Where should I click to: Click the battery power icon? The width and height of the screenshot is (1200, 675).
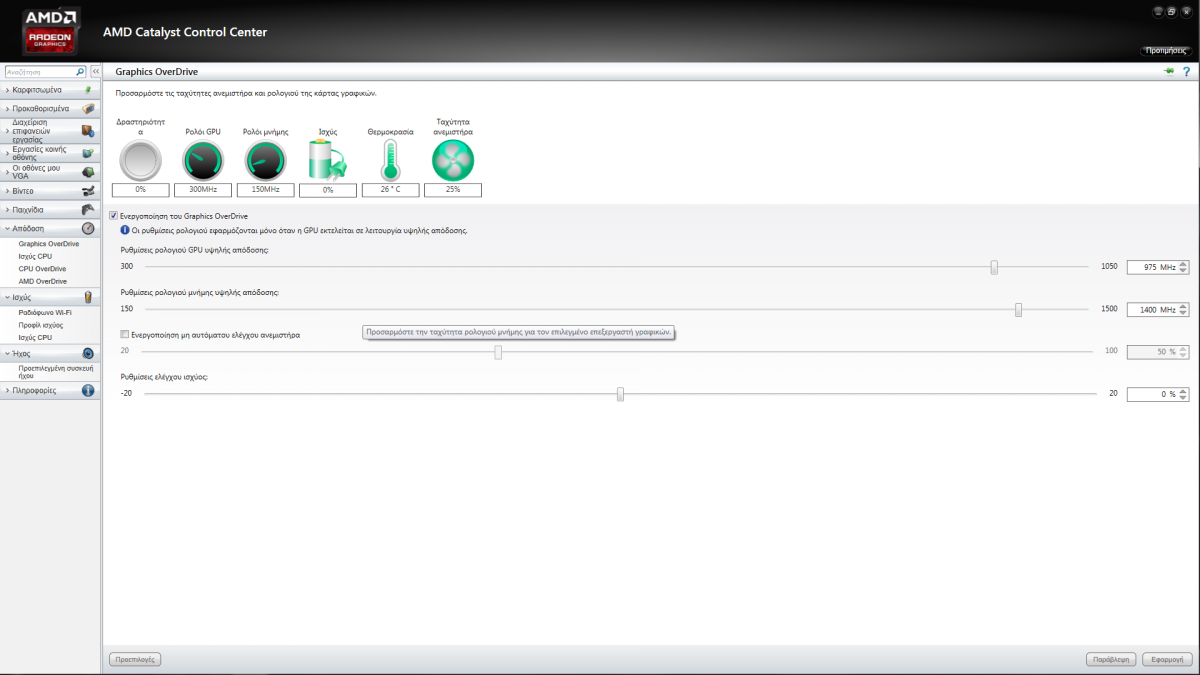pyautogui.click(x=328, y=160)
